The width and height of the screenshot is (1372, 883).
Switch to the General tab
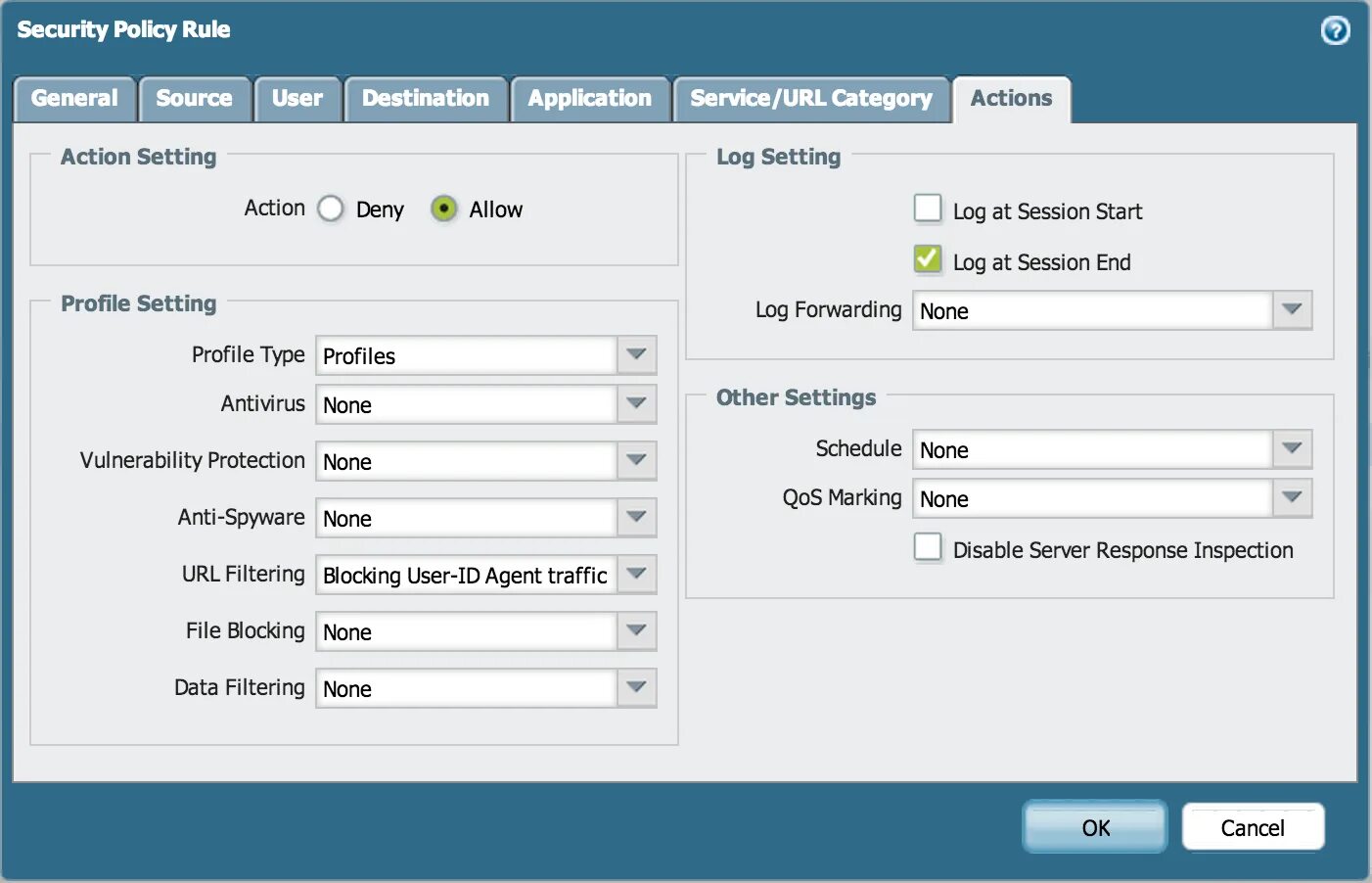74,99
